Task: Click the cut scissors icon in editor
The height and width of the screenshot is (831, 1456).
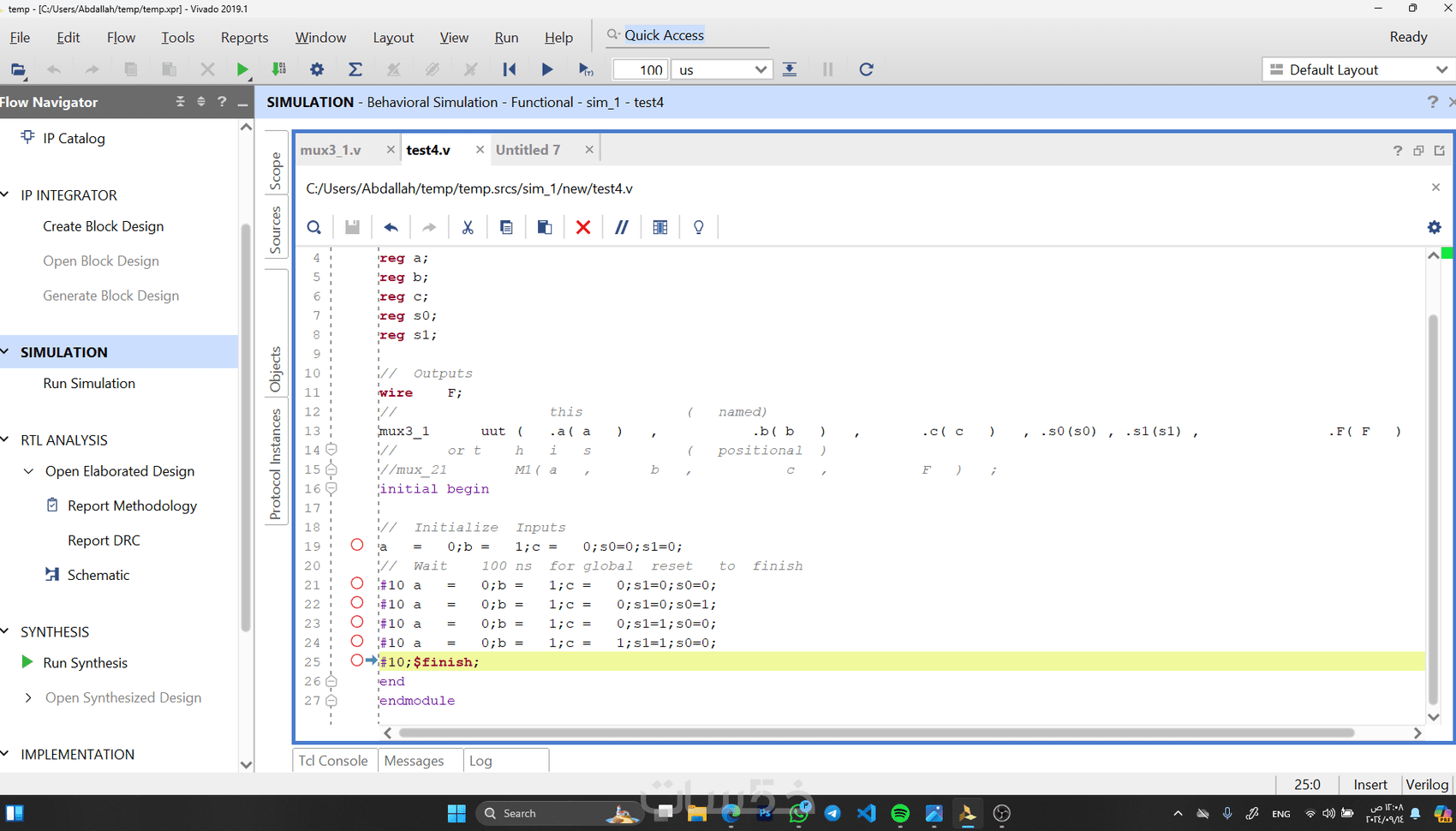Action: [x=468, y=227]
